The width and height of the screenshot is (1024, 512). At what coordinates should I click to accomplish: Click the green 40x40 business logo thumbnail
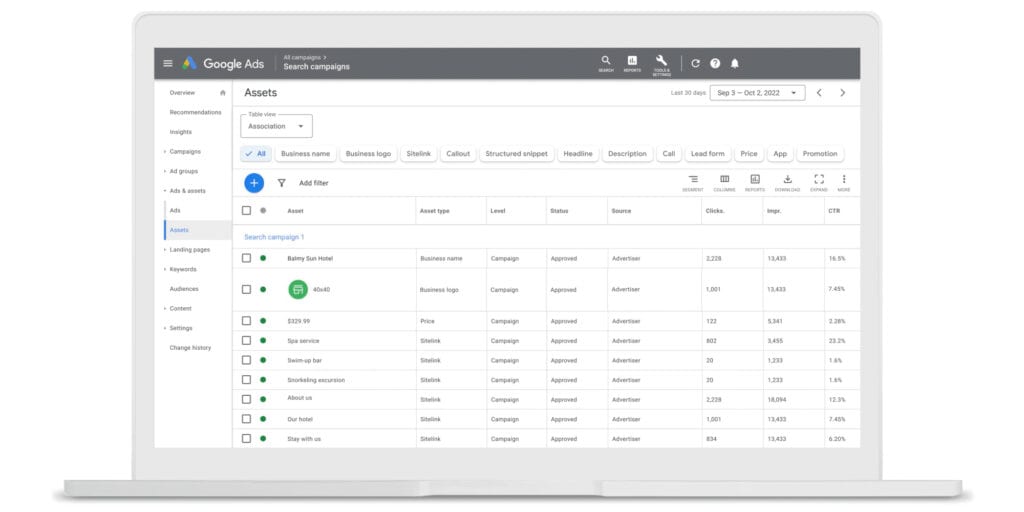298,289
